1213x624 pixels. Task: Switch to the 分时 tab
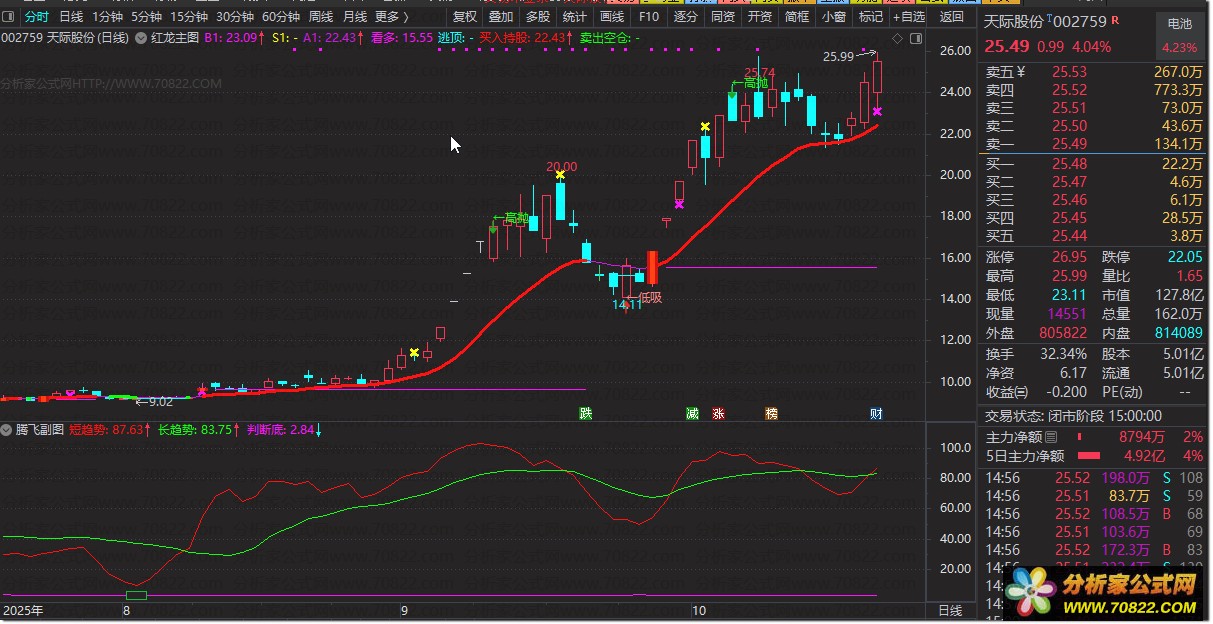click(35, 17)
